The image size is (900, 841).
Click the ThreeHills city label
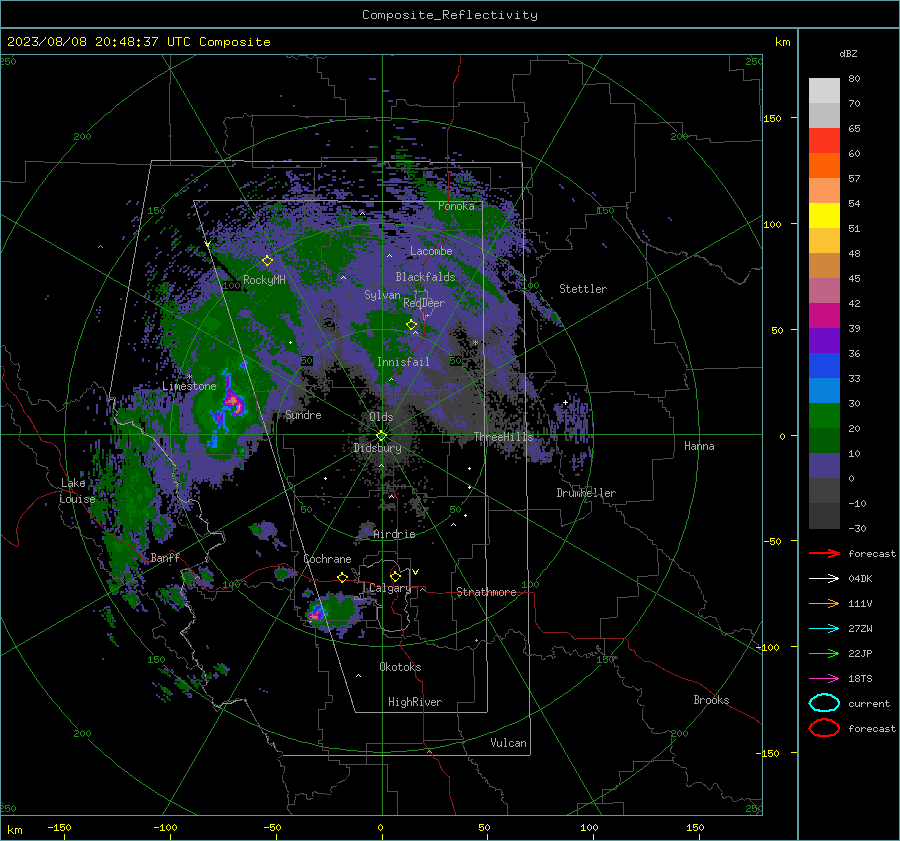(503, 437)
